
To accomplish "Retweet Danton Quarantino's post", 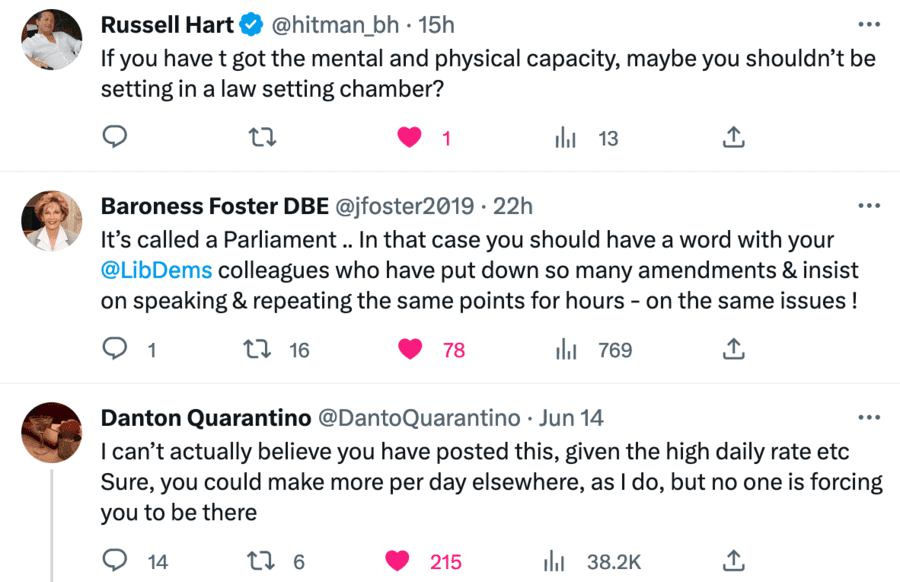I will [x=261, y=560].
